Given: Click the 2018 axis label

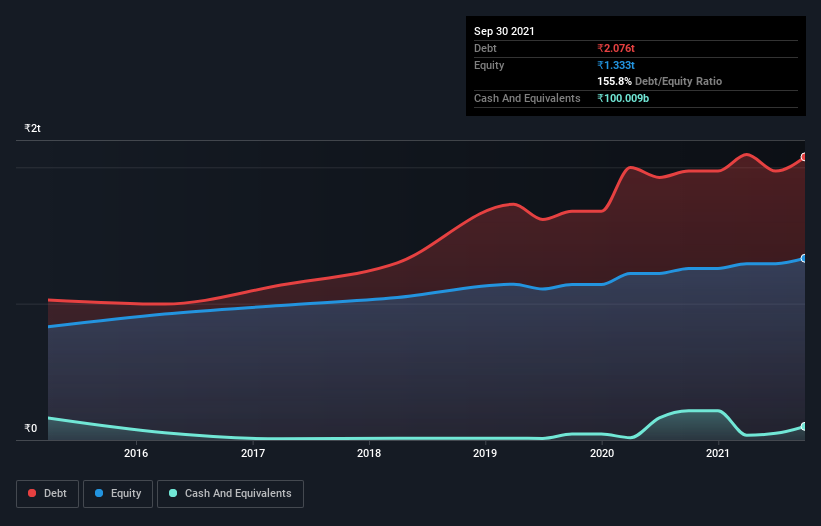Looking at the screenshot, I should coord(369,453).
